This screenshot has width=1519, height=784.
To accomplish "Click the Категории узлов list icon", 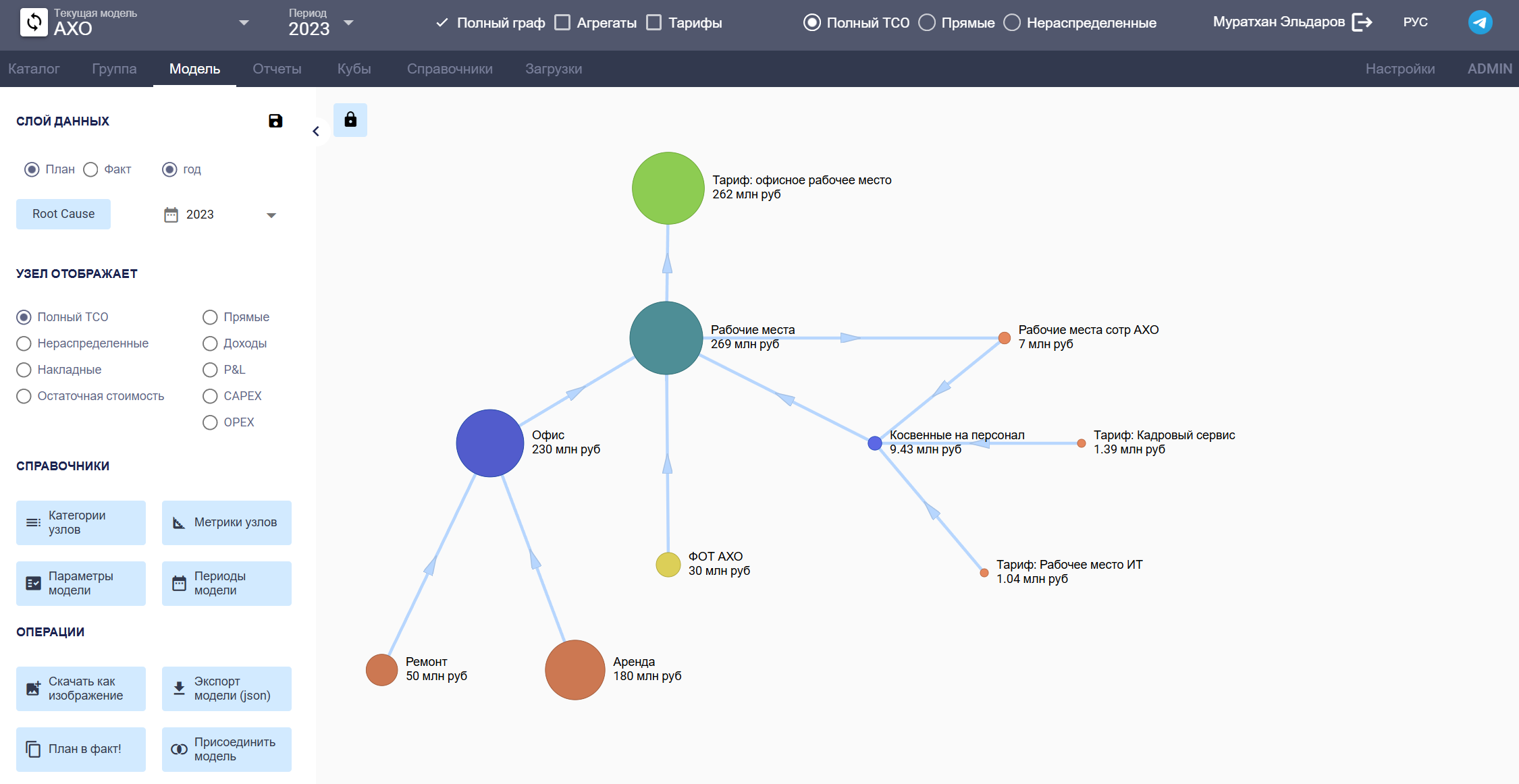I will (x=33, y=522).
